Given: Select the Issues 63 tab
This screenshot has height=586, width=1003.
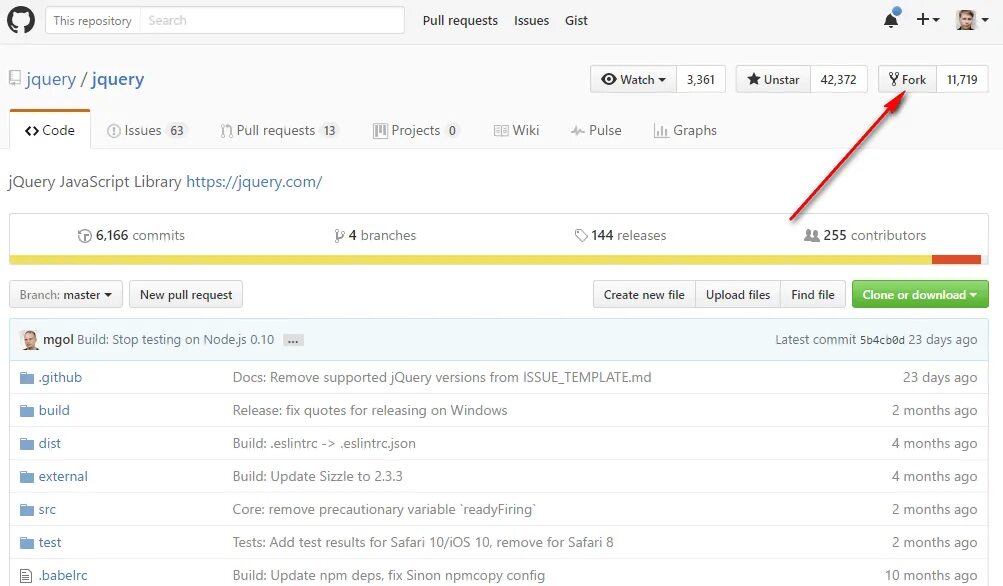Looking at the screenshot, I should (146, 131).
